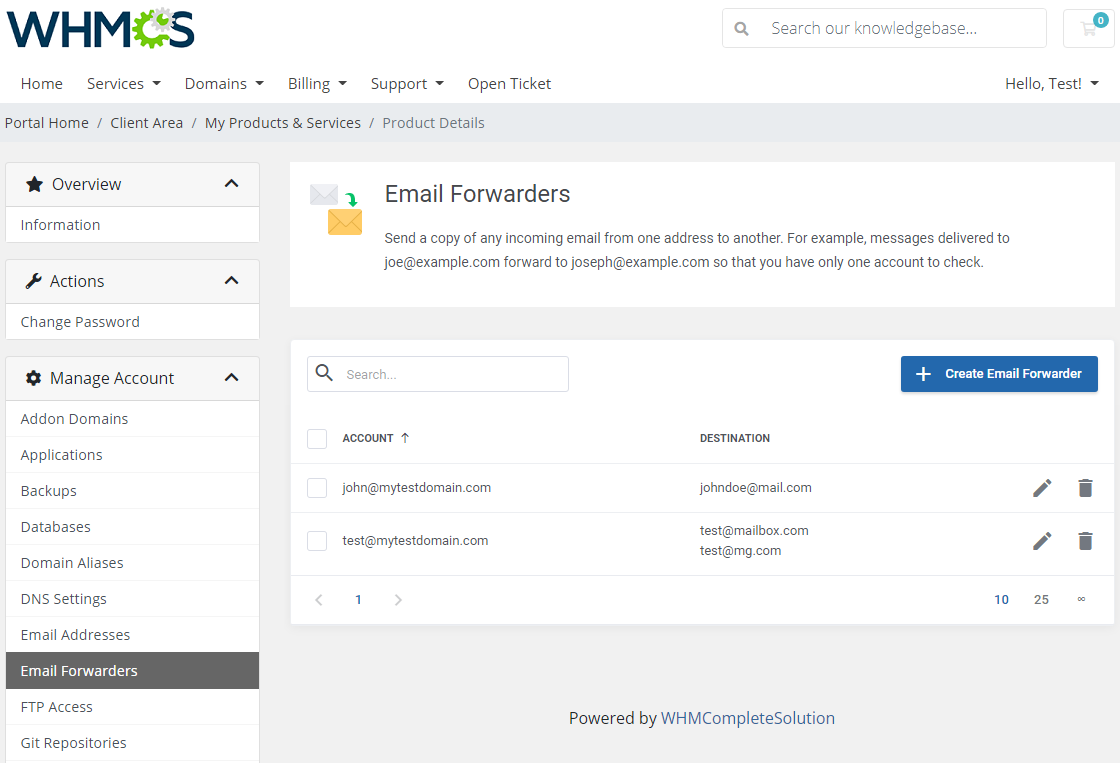Click the johndoe@mail.com destination cell
The image size is (1120, 763).
pos(756,488)
